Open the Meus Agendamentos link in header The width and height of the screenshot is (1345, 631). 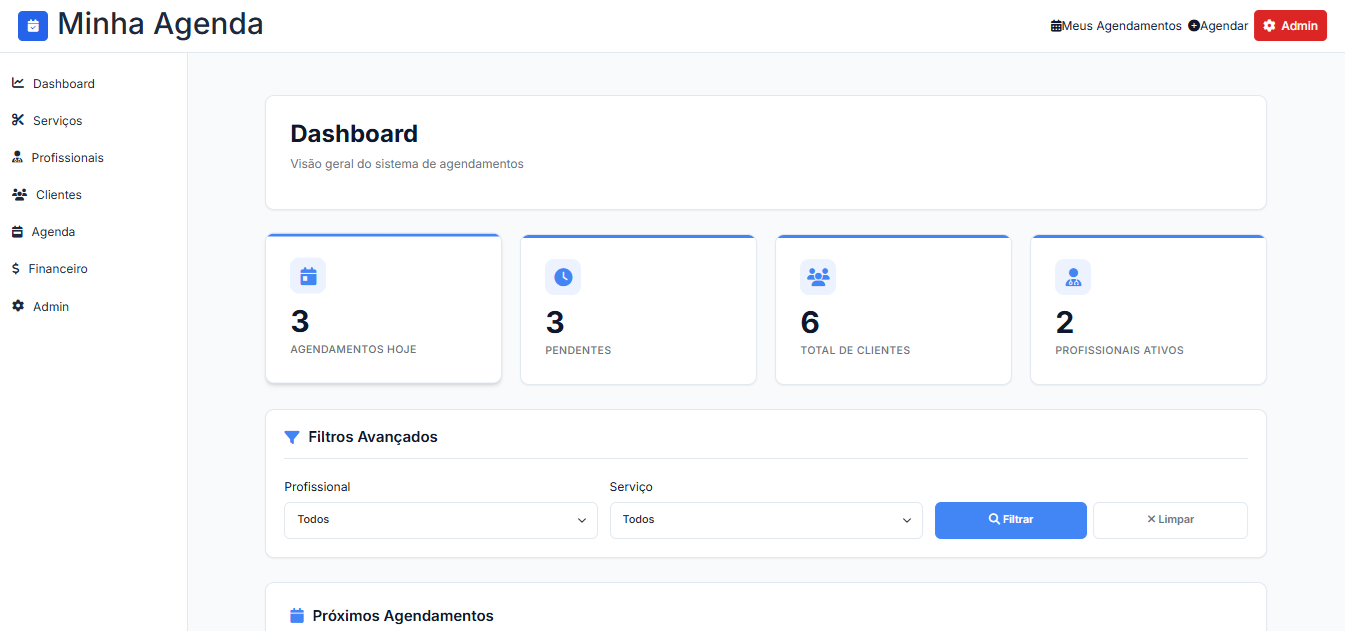1116,26
